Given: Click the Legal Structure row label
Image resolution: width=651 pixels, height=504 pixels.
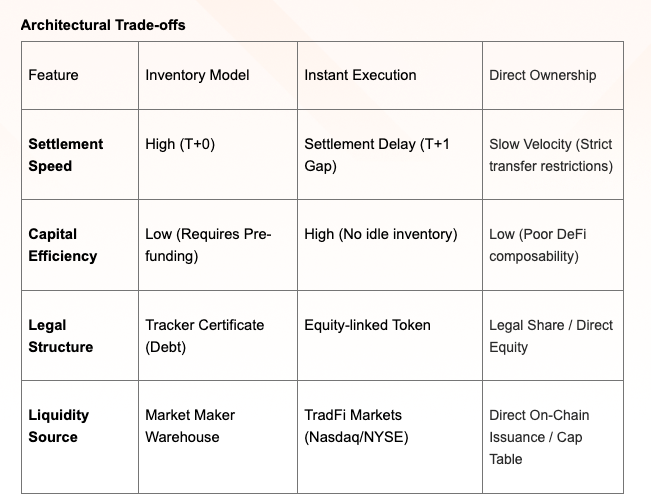Looking at the screenshot, I should (x=80, y=335).
